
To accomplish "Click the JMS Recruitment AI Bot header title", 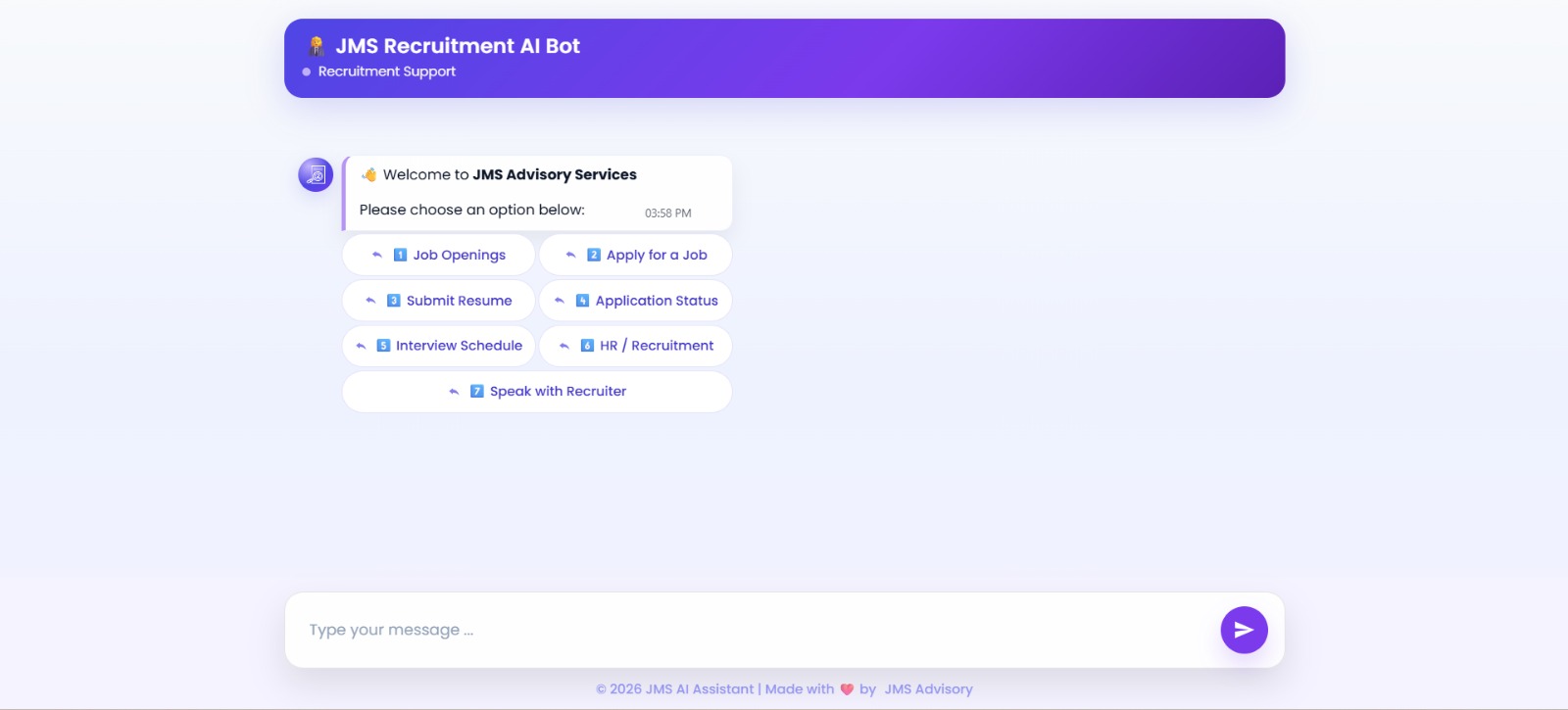I will point(458,46).
